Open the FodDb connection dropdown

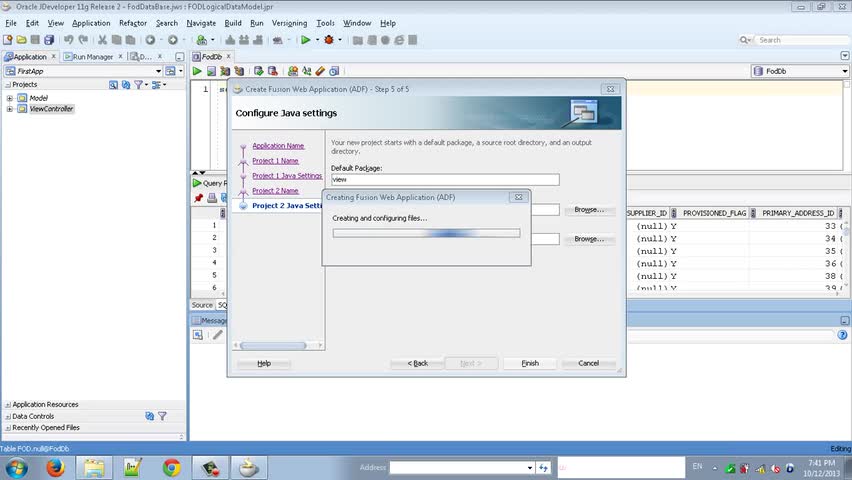(x=844, y=71)
